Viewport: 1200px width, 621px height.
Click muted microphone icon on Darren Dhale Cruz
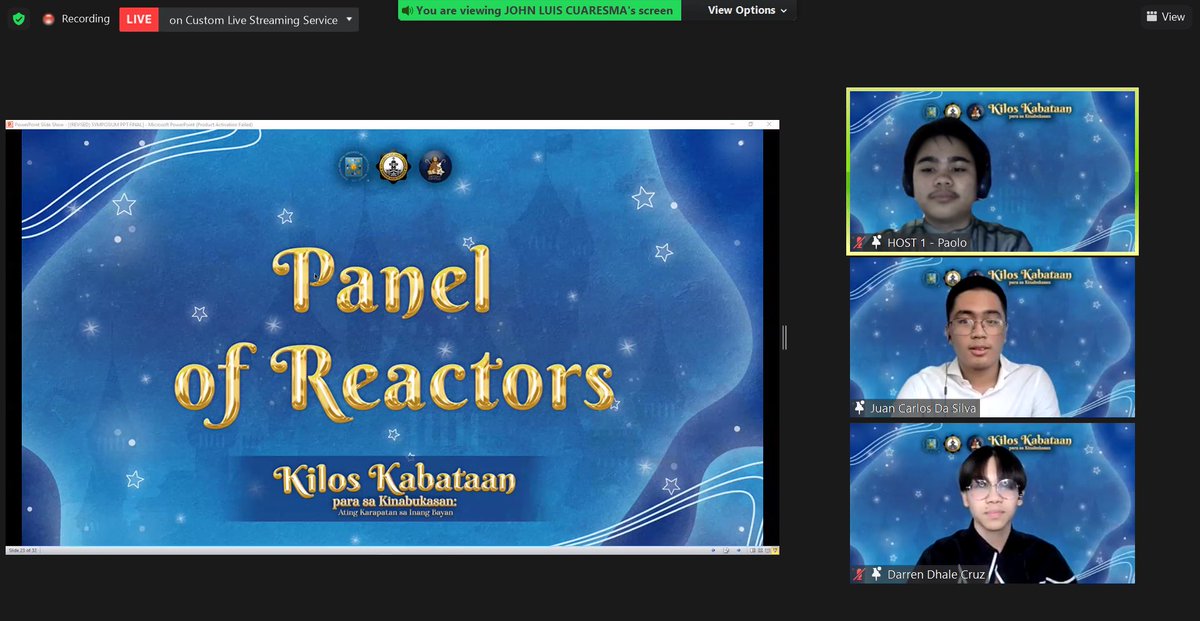pyautogui.click(x=859, y=574)
